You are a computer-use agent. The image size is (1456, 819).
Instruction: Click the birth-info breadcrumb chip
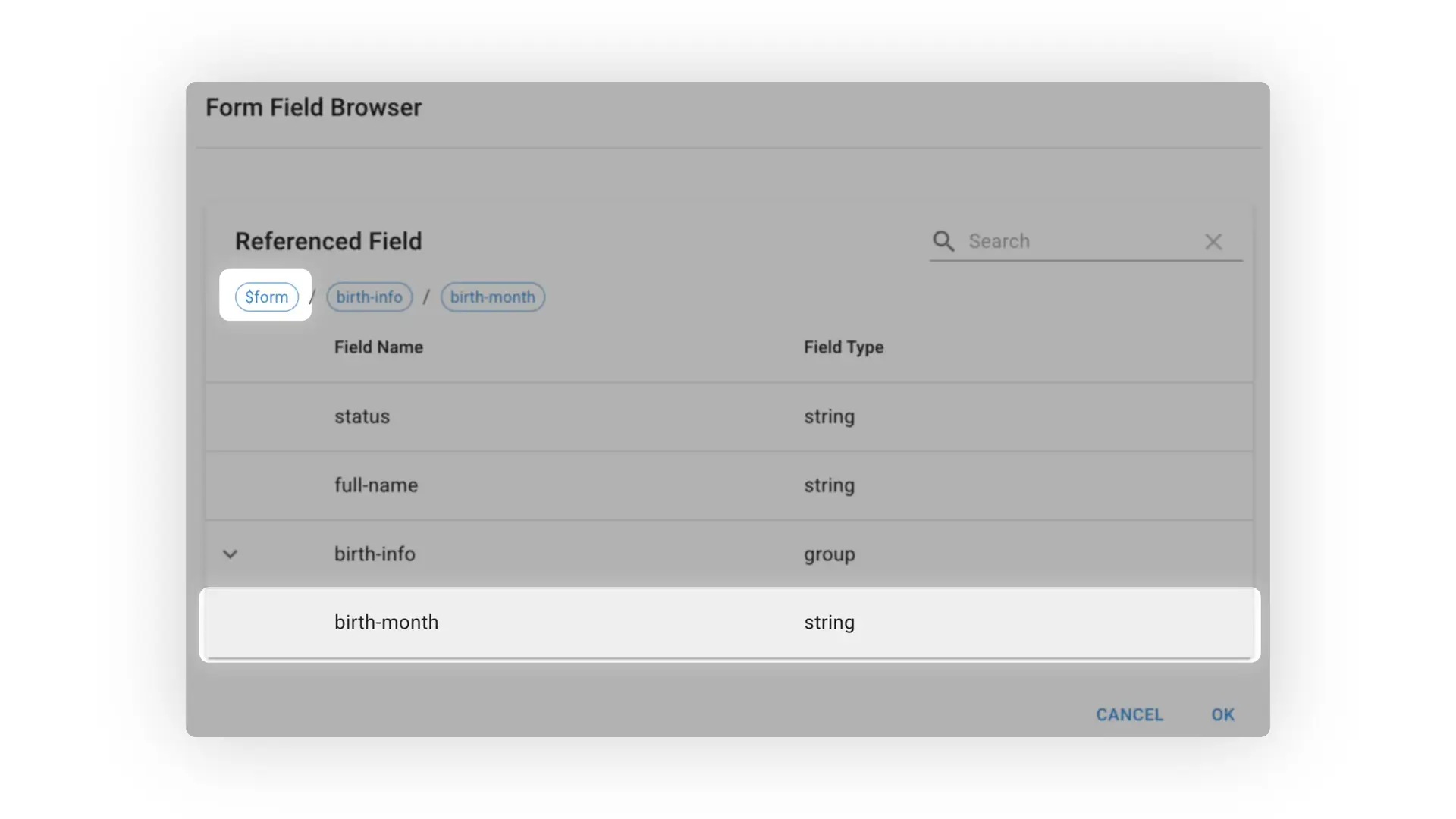pyautogui.click(x=369, y=297)
